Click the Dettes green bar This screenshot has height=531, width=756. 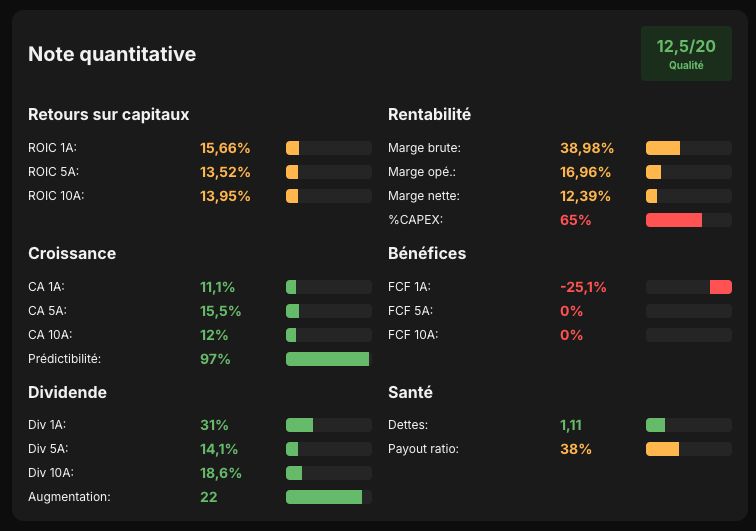(x=688, y=425)
